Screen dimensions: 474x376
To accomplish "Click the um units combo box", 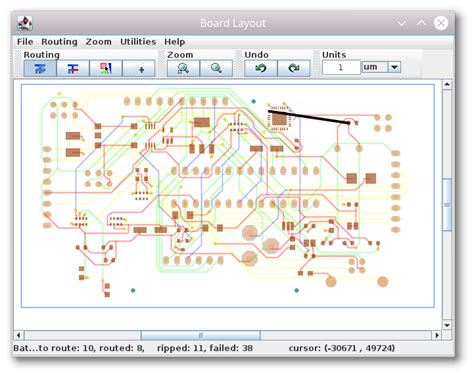I will 381,67.
